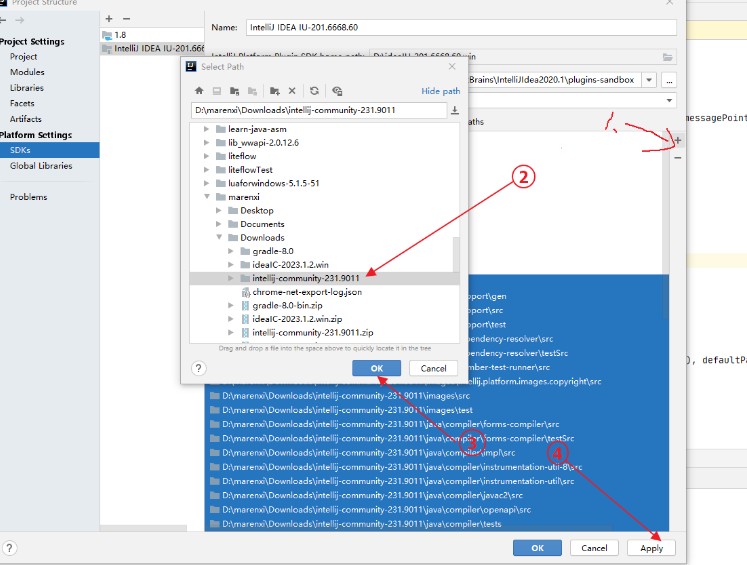Collapse the Downloads folder node

click(219, 237)
